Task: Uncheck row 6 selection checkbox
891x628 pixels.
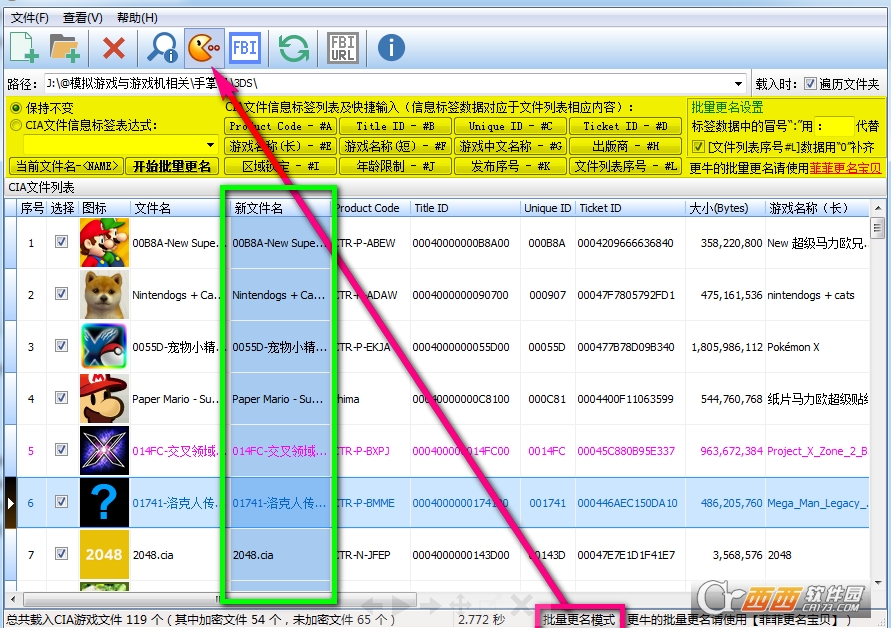Action: [61, 501]
